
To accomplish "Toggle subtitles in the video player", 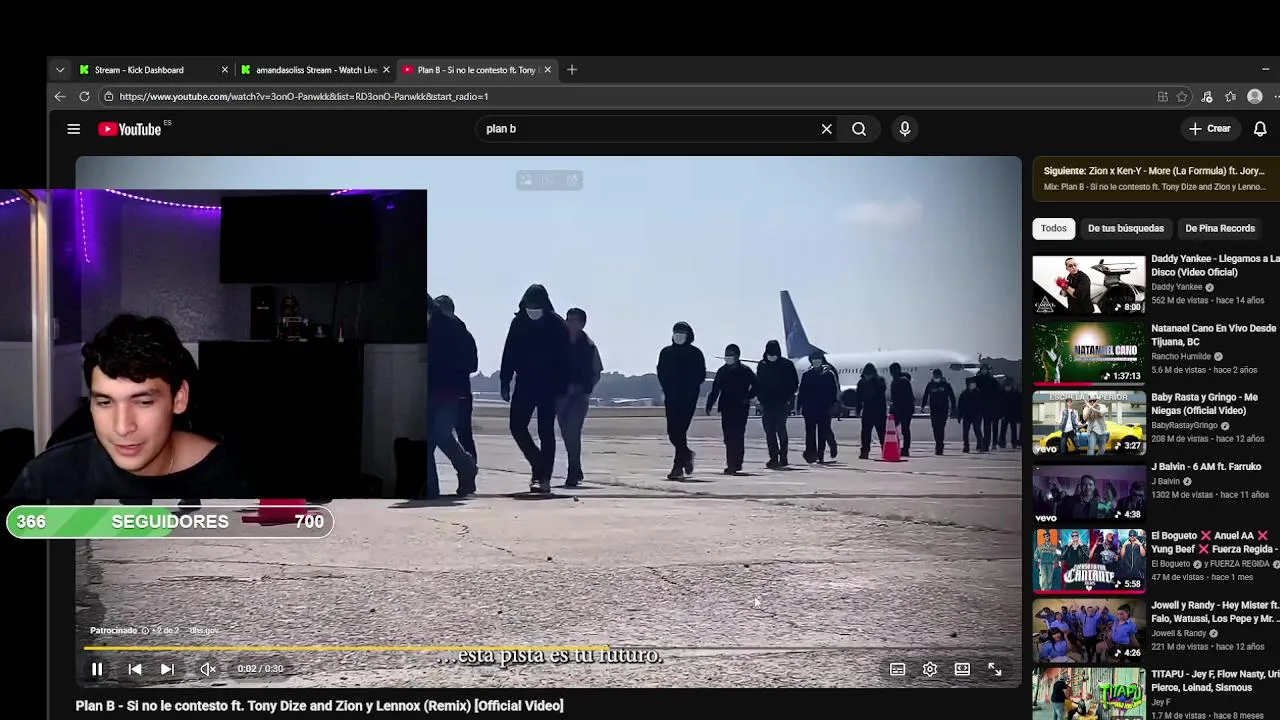I will [x=897, y=669].
